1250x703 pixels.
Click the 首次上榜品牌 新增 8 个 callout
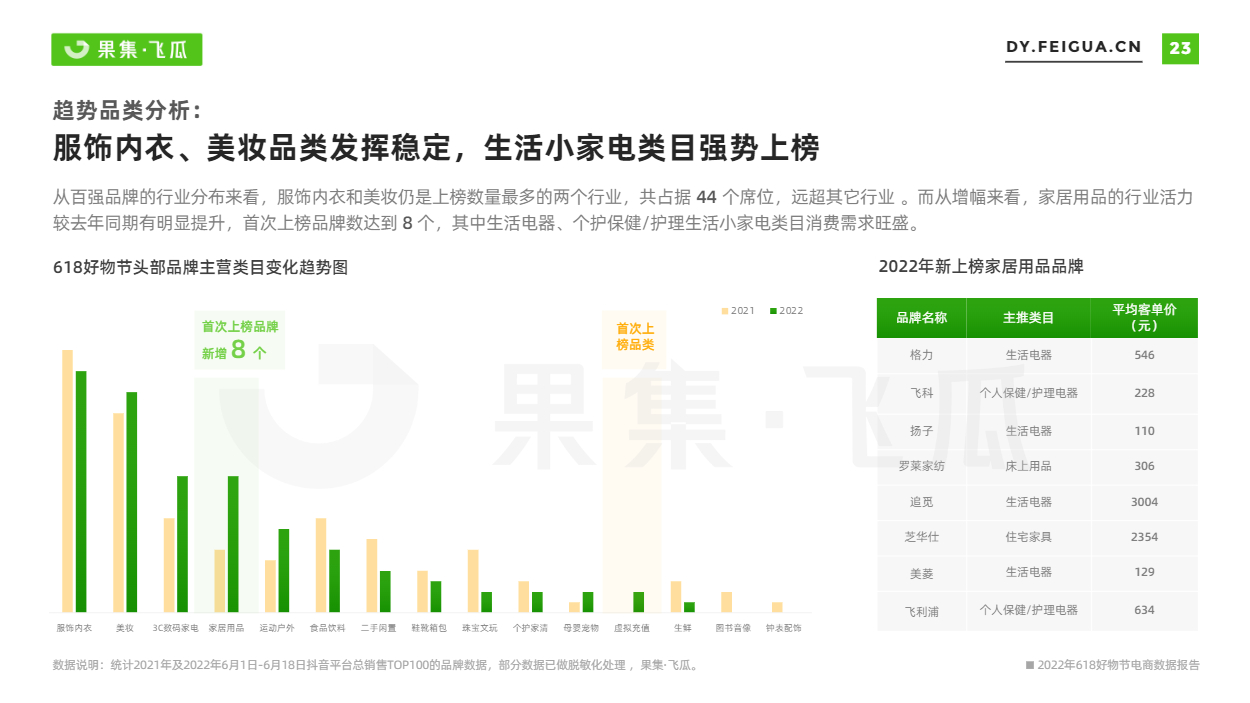pyautogui.click(x=239, y=340)
